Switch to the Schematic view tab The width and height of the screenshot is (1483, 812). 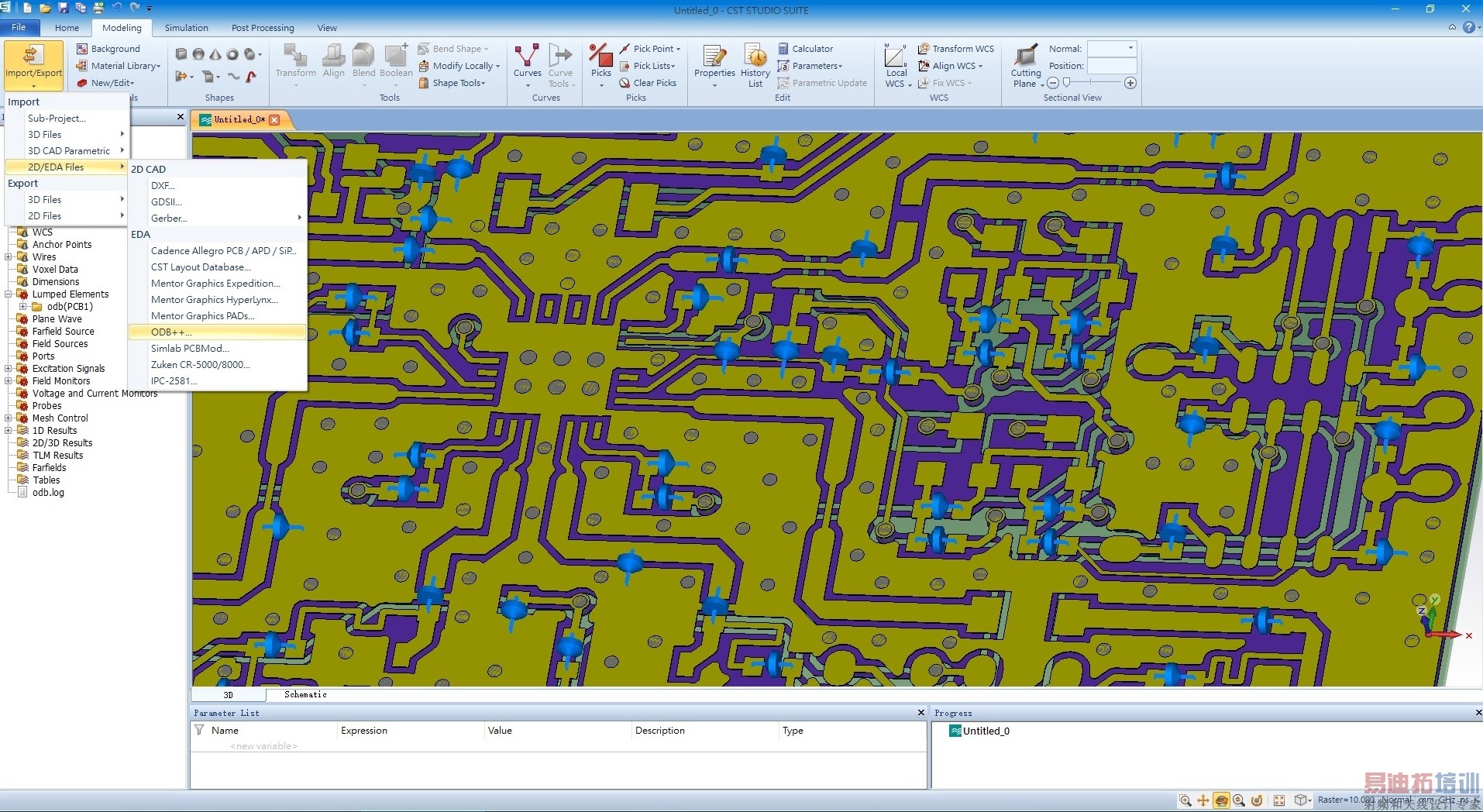[305, 695]
